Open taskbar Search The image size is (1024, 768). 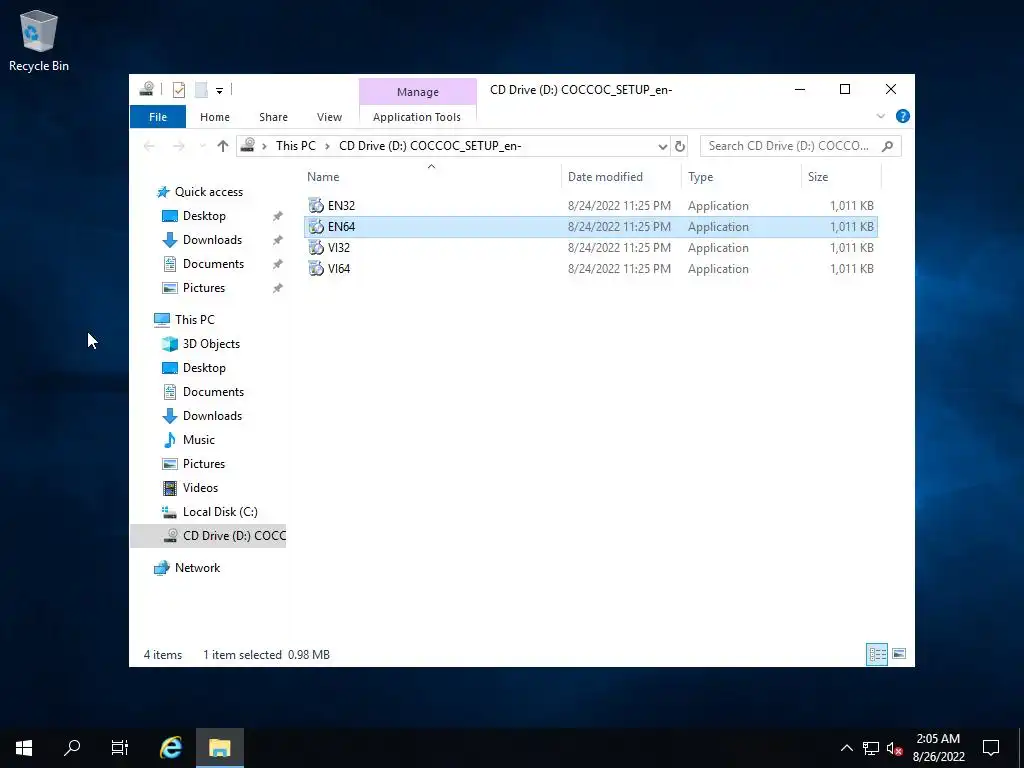[x=72, y=748]
